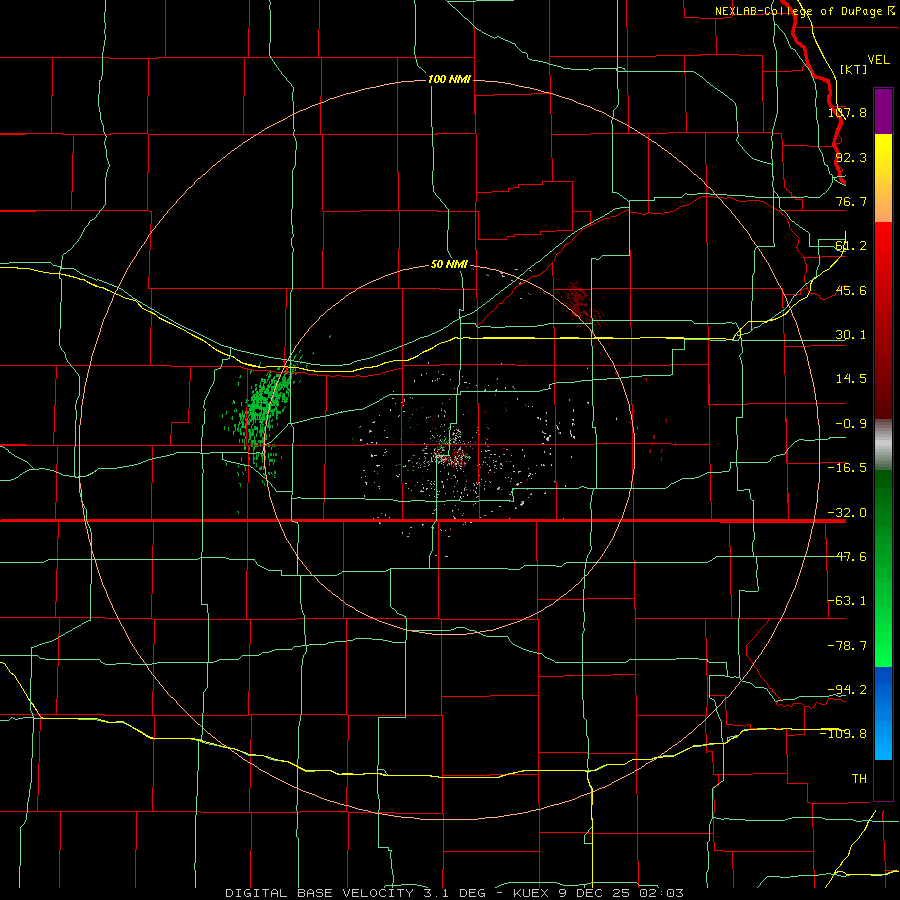Select the -47.6 velocity scale value
Image resolution: width=900 pixels, height=900 pixels.
pyautogui.click(x=848, y=557)
